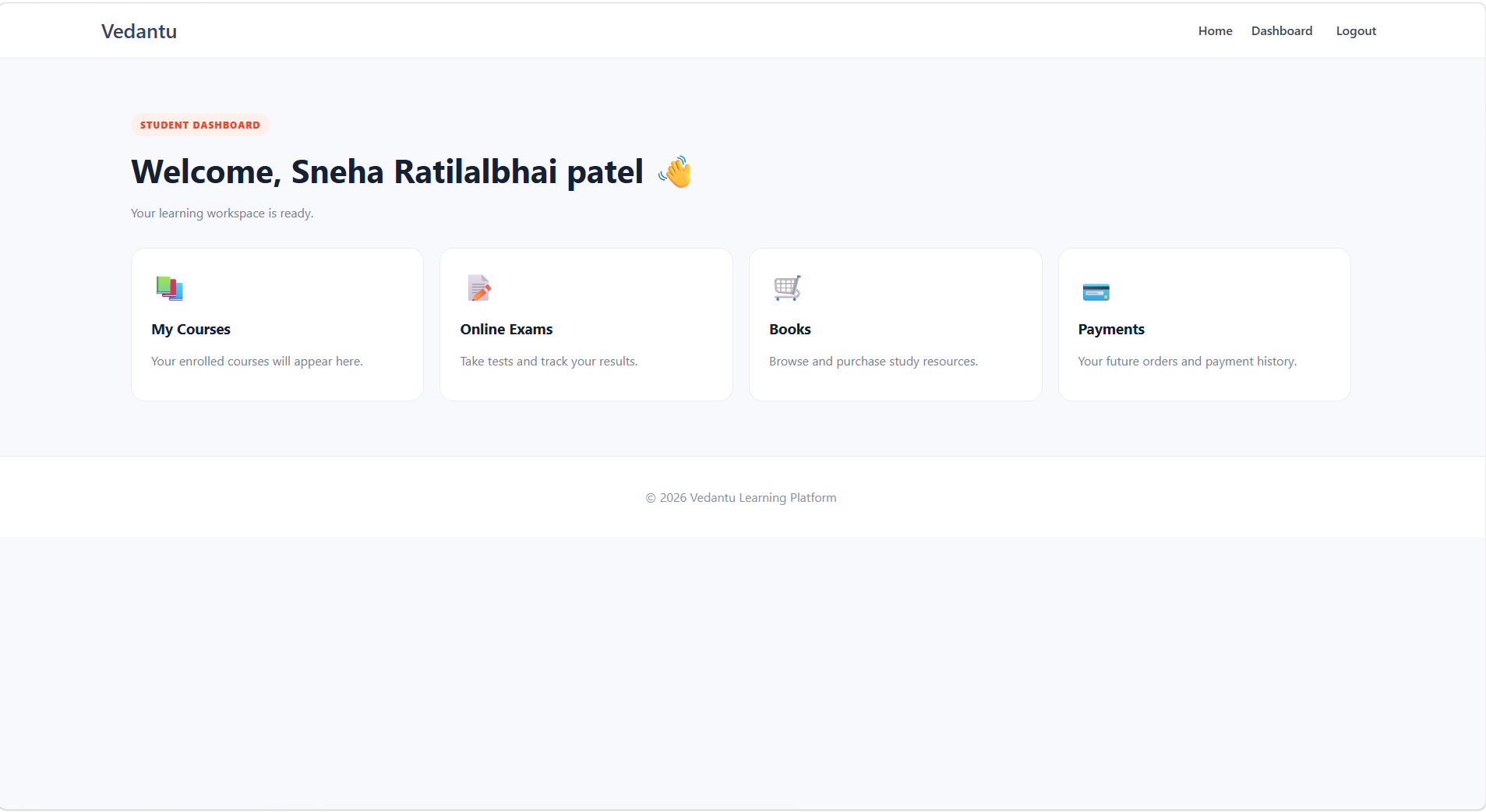Viewport: 1486px width, 812px height.
Task: Click 'Your future orders and payment history.' text
Action: tap(1188, 362)
